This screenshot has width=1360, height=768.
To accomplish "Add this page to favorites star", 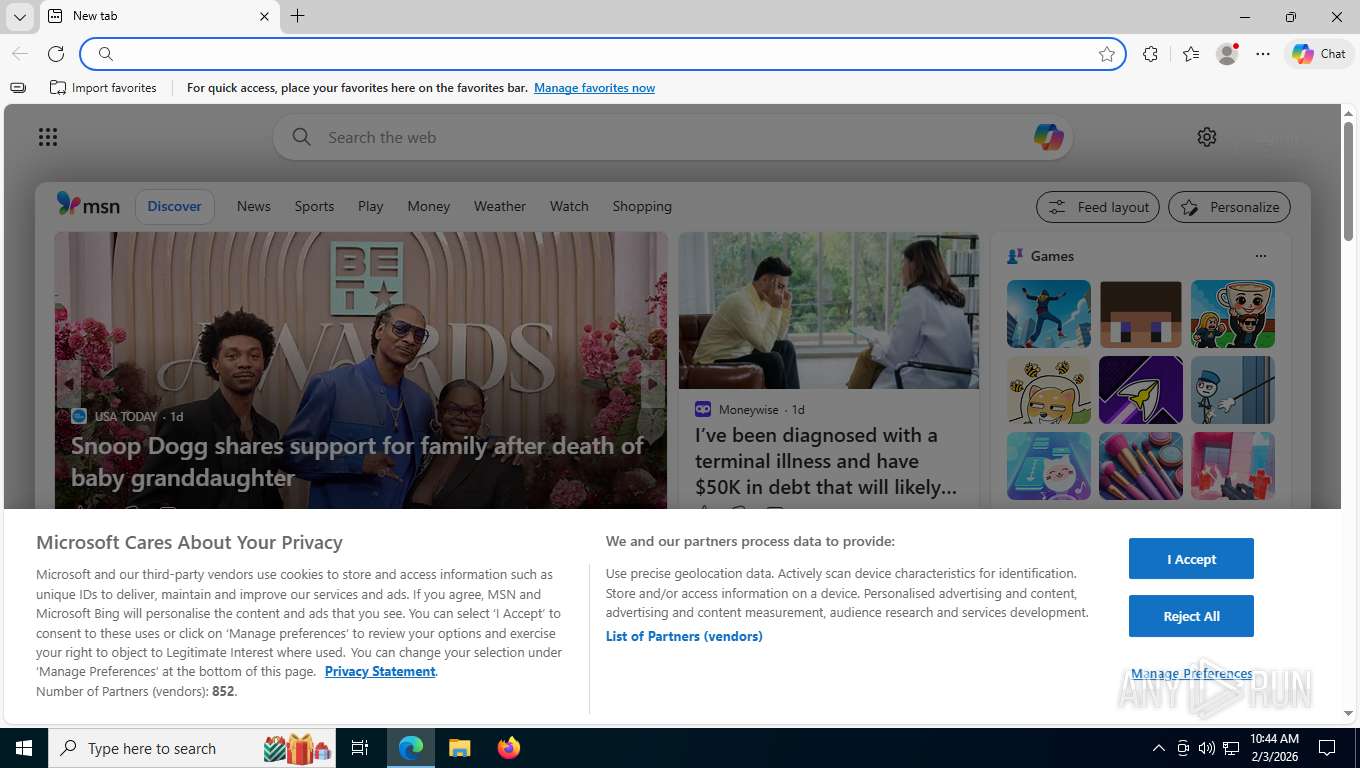I will point(1107,54).
